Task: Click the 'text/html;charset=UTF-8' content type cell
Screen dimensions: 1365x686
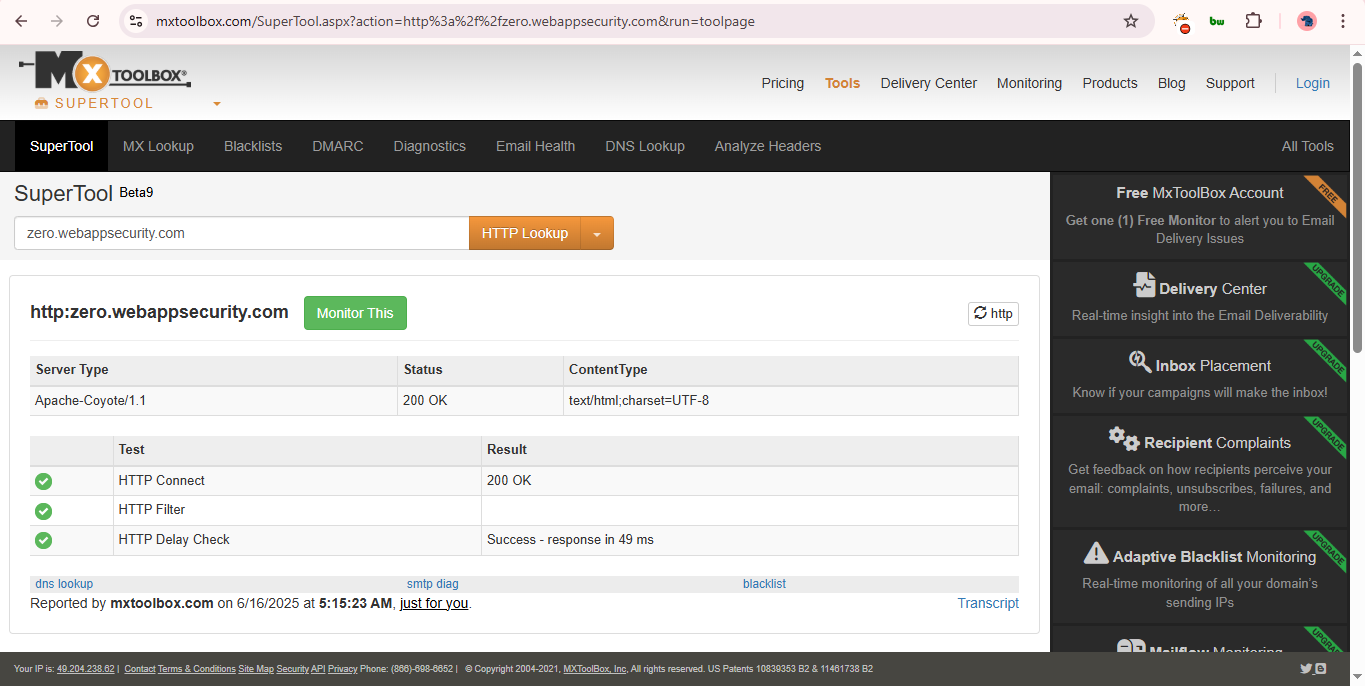Action: 791,400
